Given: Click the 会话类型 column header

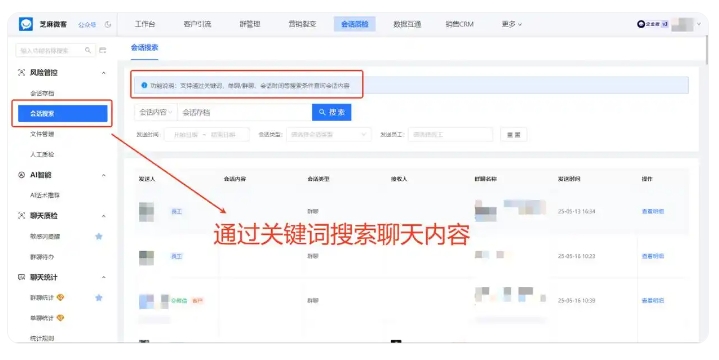Looking at the screenshot, I should pyautogui.click(x=318, y=179).
